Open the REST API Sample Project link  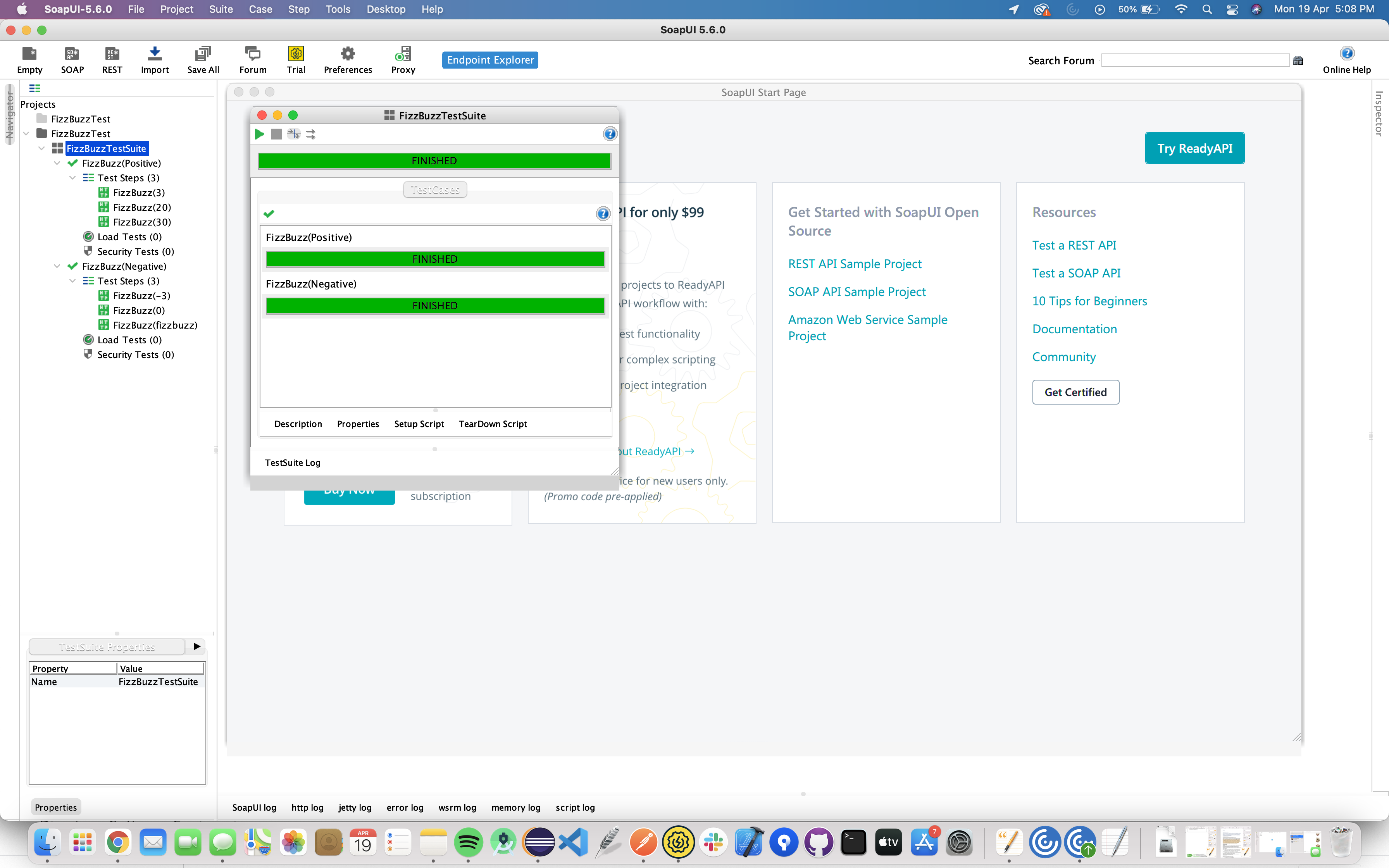point(854,263)
